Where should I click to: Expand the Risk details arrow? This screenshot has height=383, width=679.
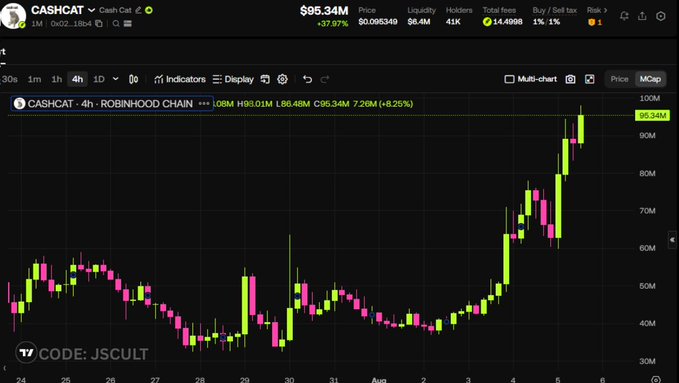click(605, 10)
